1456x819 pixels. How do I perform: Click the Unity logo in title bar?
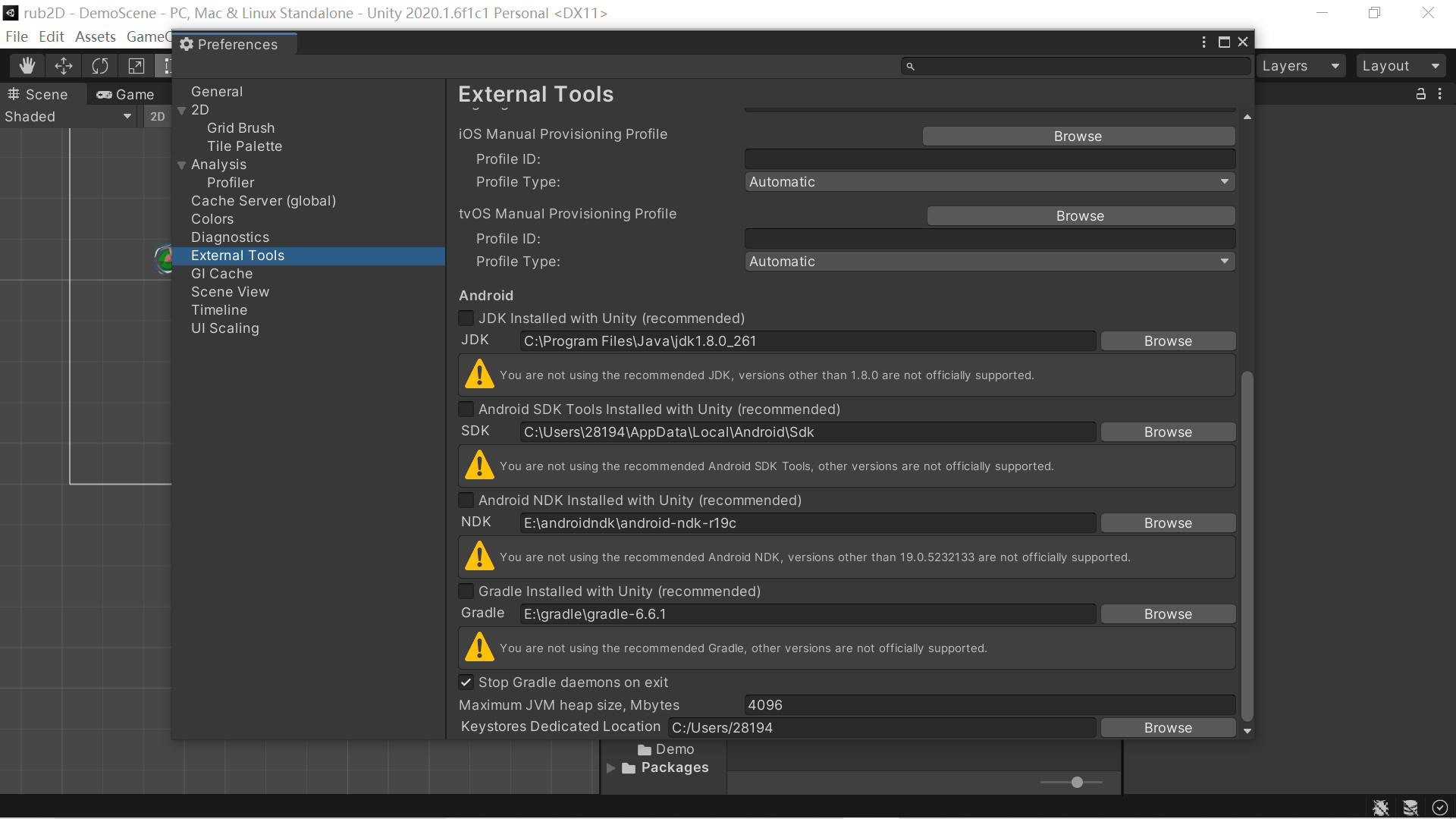[x=11, y=13]
